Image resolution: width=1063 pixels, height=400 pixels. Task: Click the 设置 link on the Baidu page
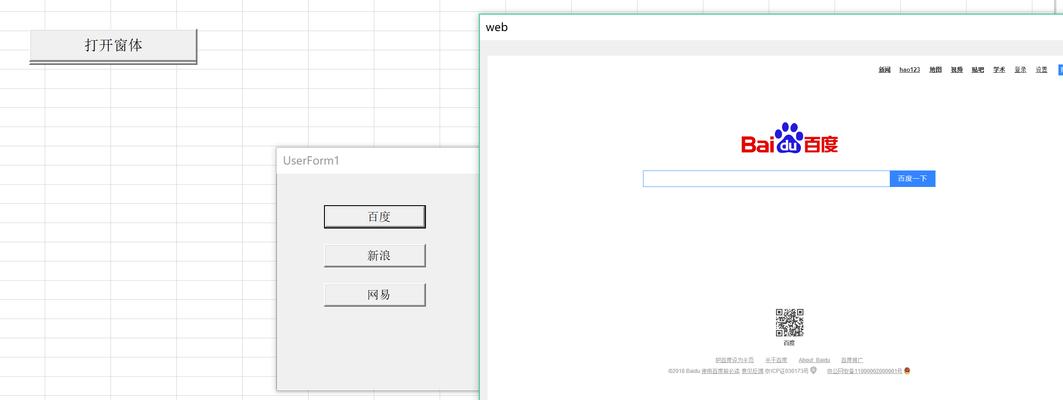pyautogui.click(x=1041, y=70)
